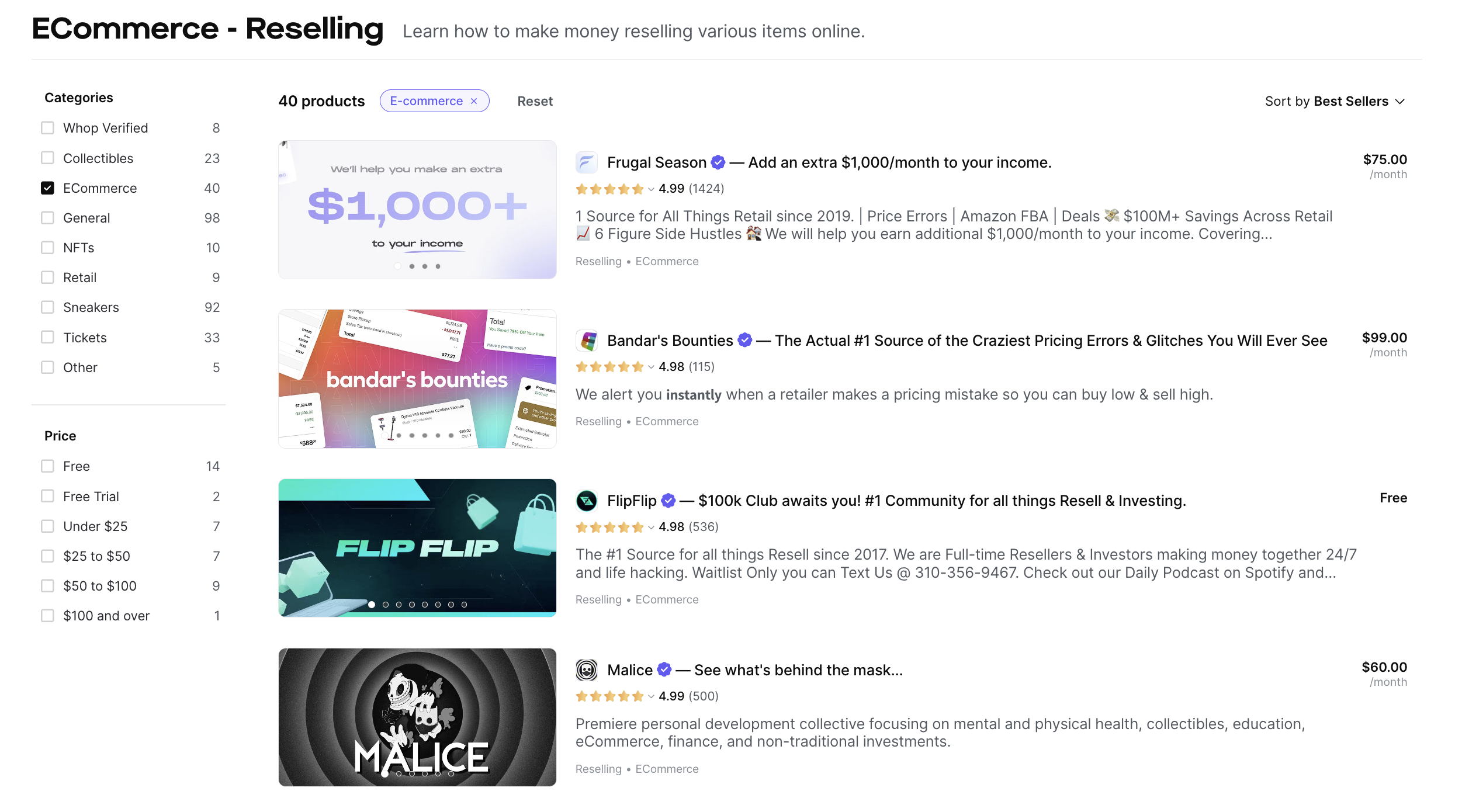Click the Reset filters button

534,100
